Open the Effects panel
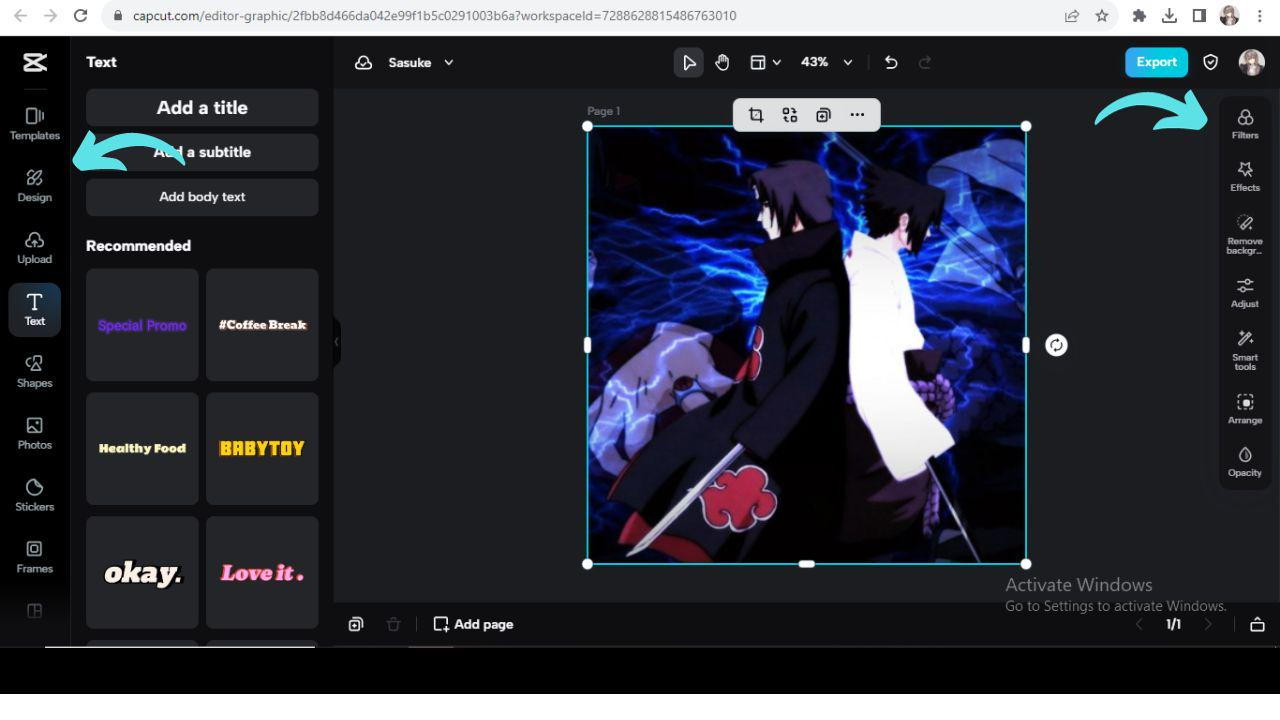The height and width of the screenshot is (720, 1280). coord(1245,176)
